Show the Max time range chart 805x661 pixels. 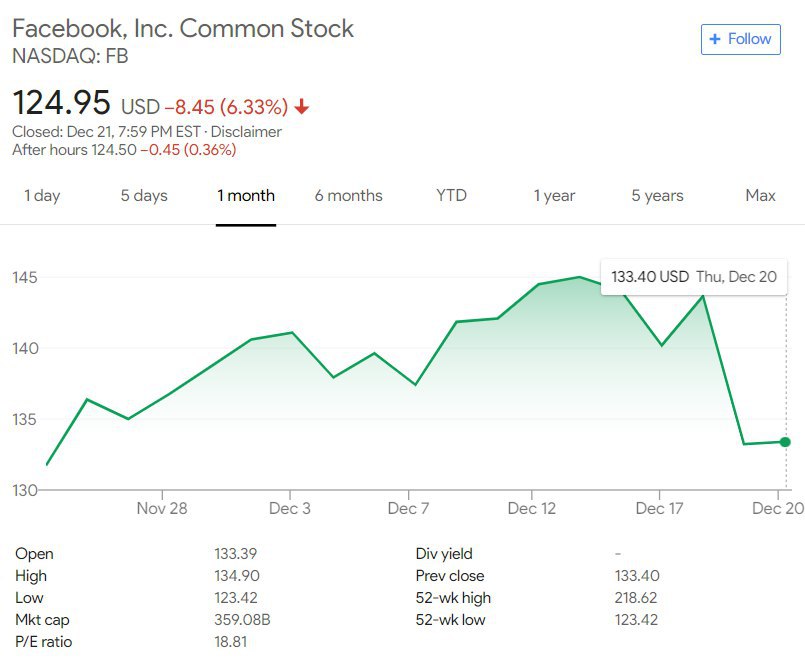point(760,196)
